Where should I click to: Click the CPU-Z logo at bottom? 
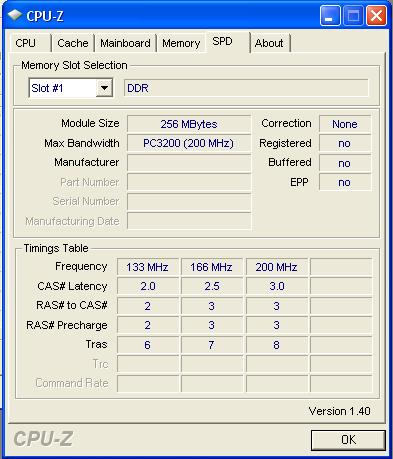tap(43, 439)
